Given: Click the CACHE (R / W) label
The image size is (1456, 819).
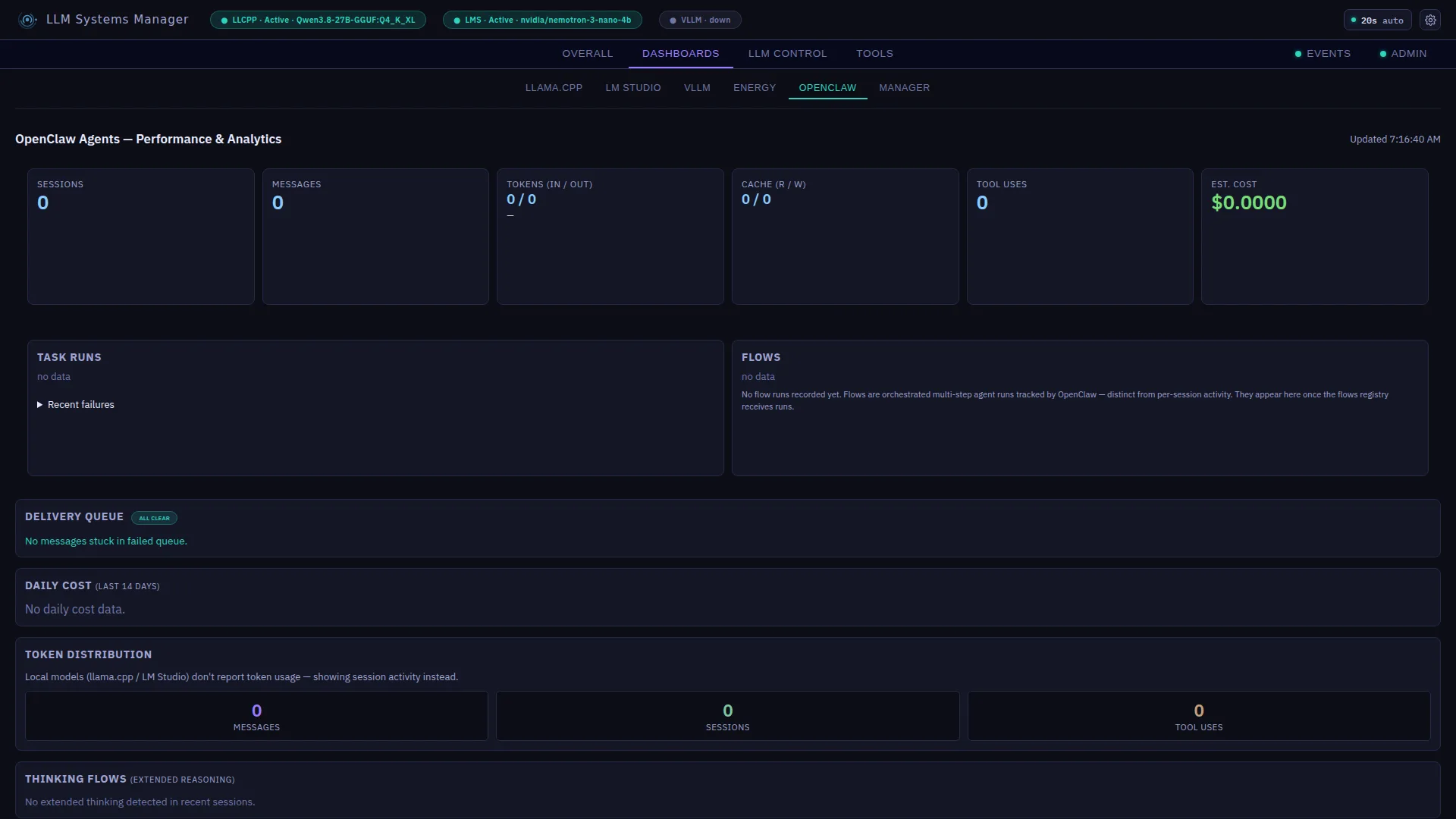Looking at the screenshot, I should click(773, 184).
